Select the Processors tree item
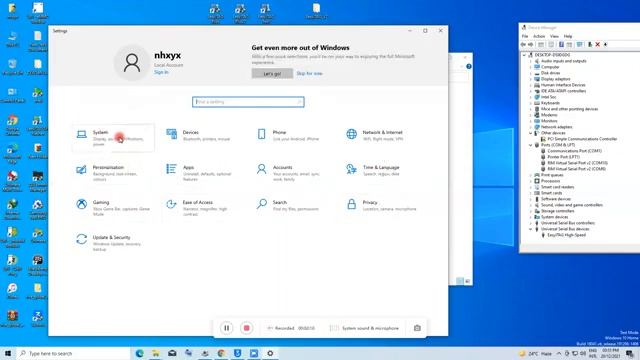Image resolution: width=640 pixels, height=360 pixels. point(550,181)
